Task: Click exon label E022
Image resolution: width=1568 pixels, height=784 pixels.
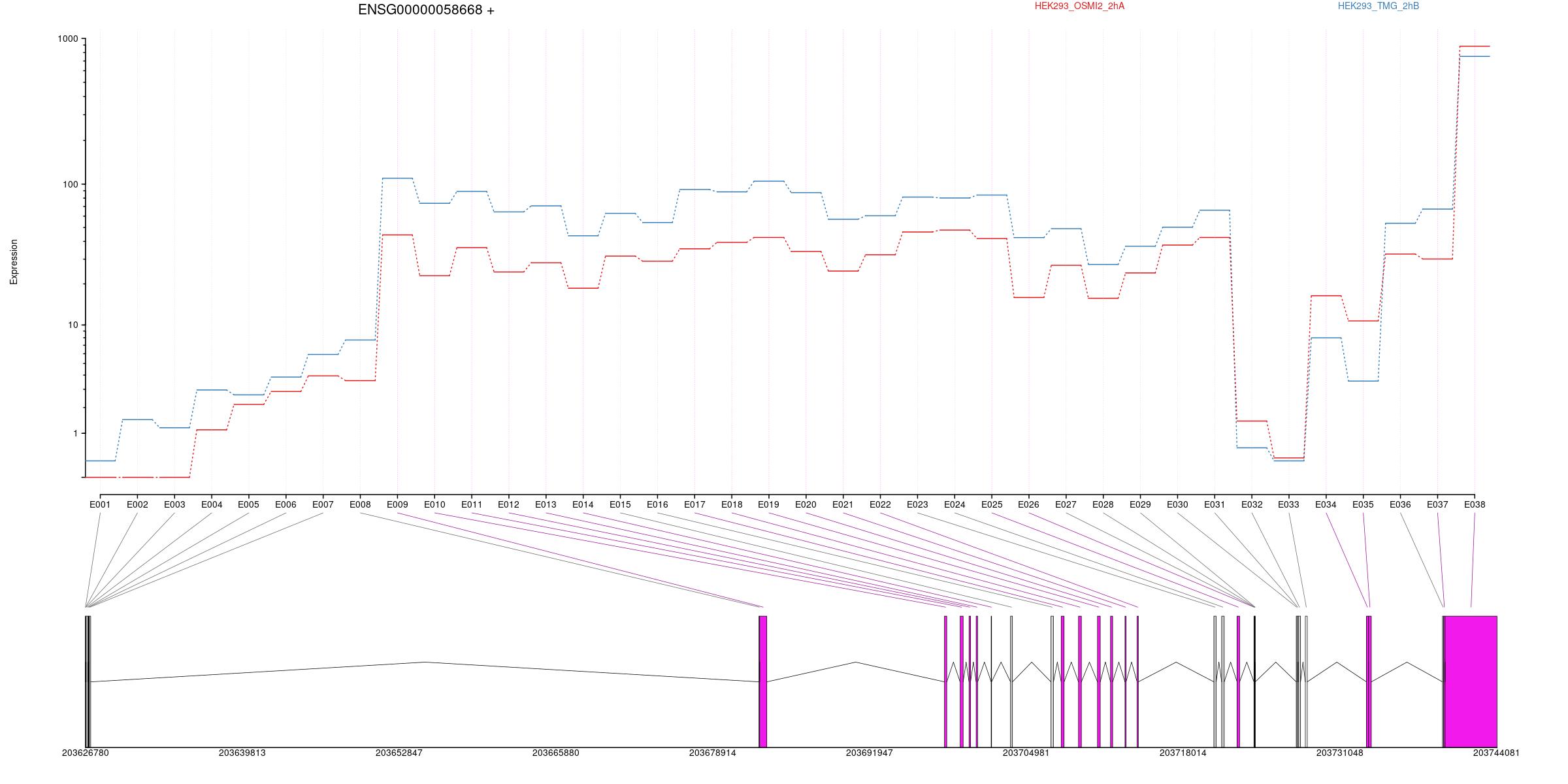Action: coord(880,504)
